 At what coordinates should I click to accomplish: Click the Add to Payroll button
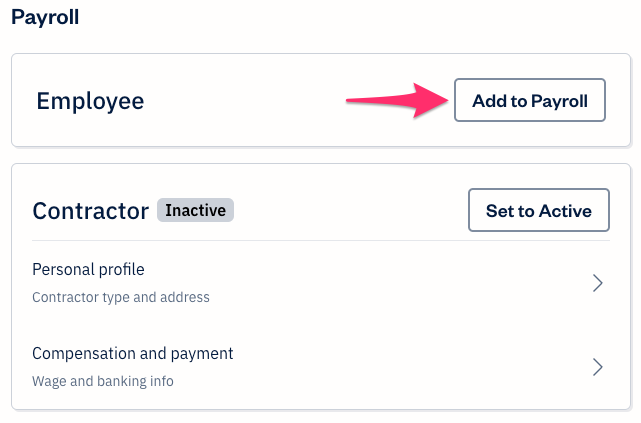(529, 100)
